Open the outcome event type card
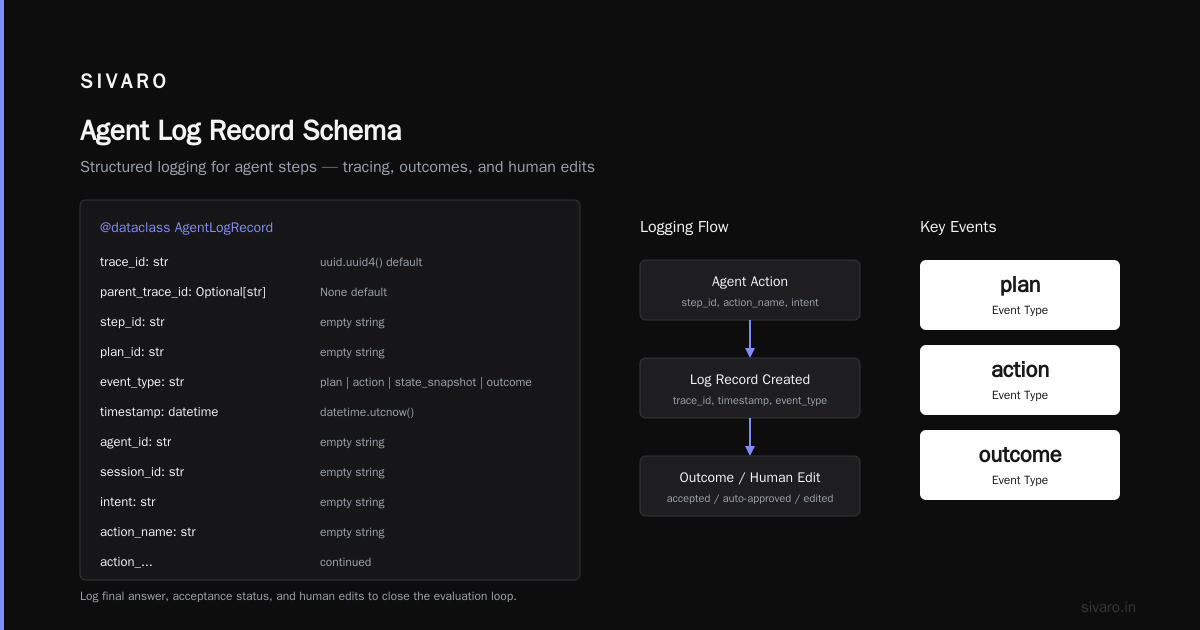 tap(1020, 465)
